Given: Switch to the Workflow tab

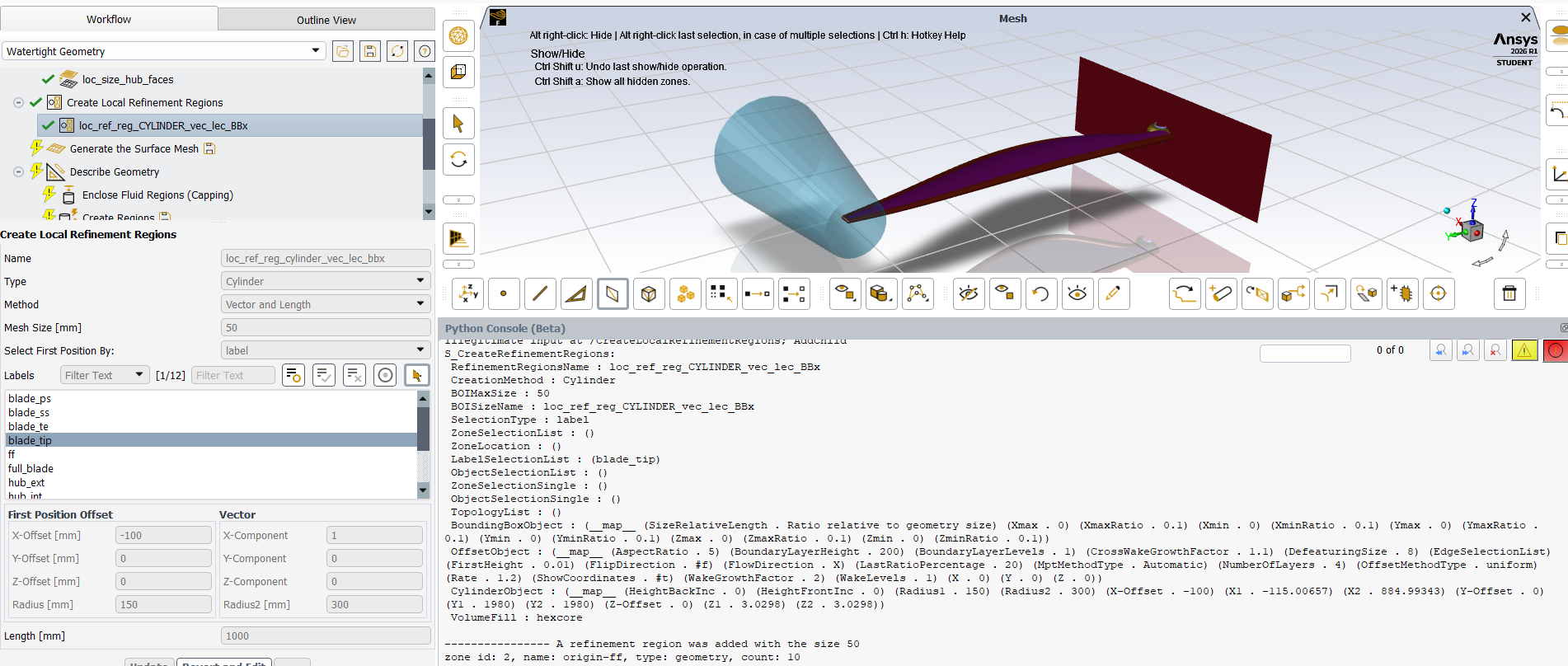Looking at the screenshot, I should (x=109, y=19).
